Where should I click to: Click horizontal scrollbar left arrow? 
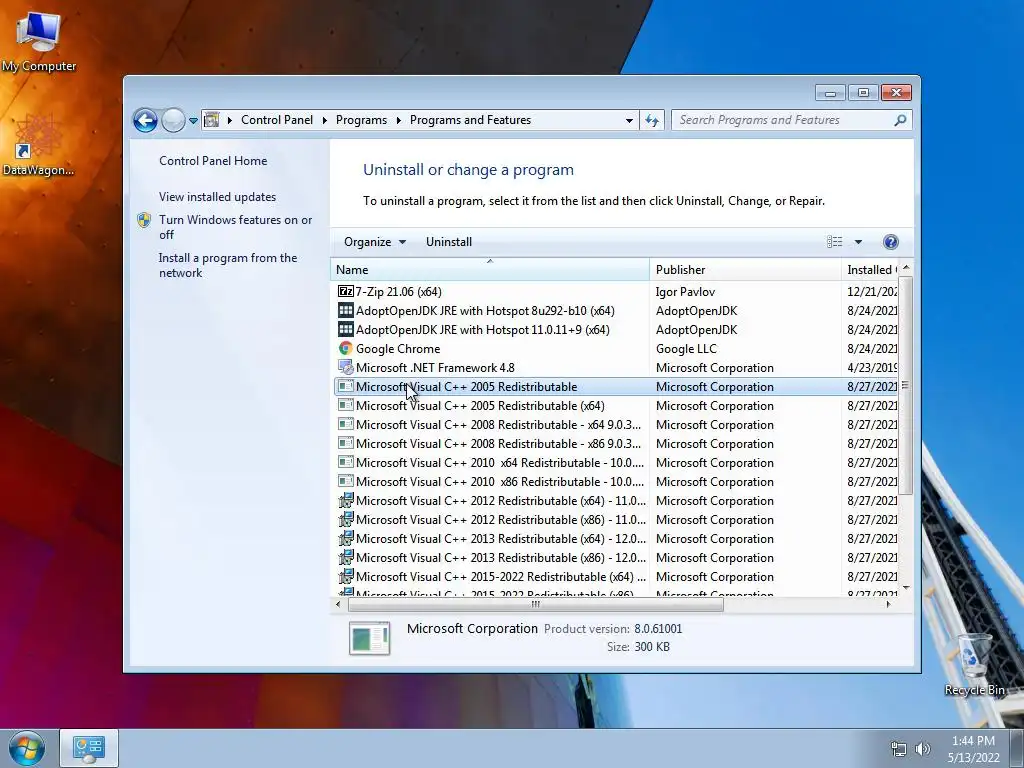pyautogui.click(x=338, y=605)
